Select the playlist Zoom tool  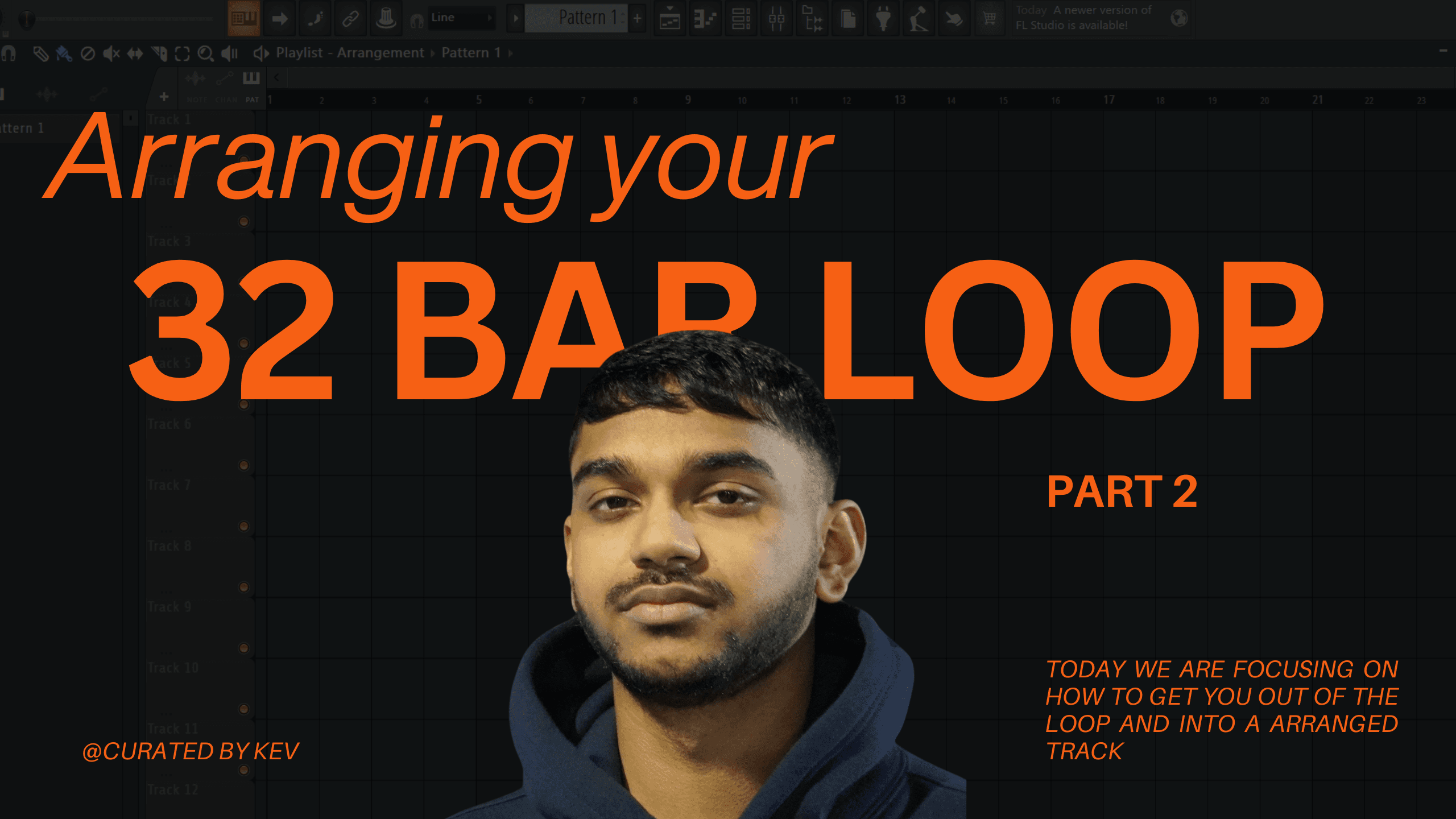[x=205, y=53]
